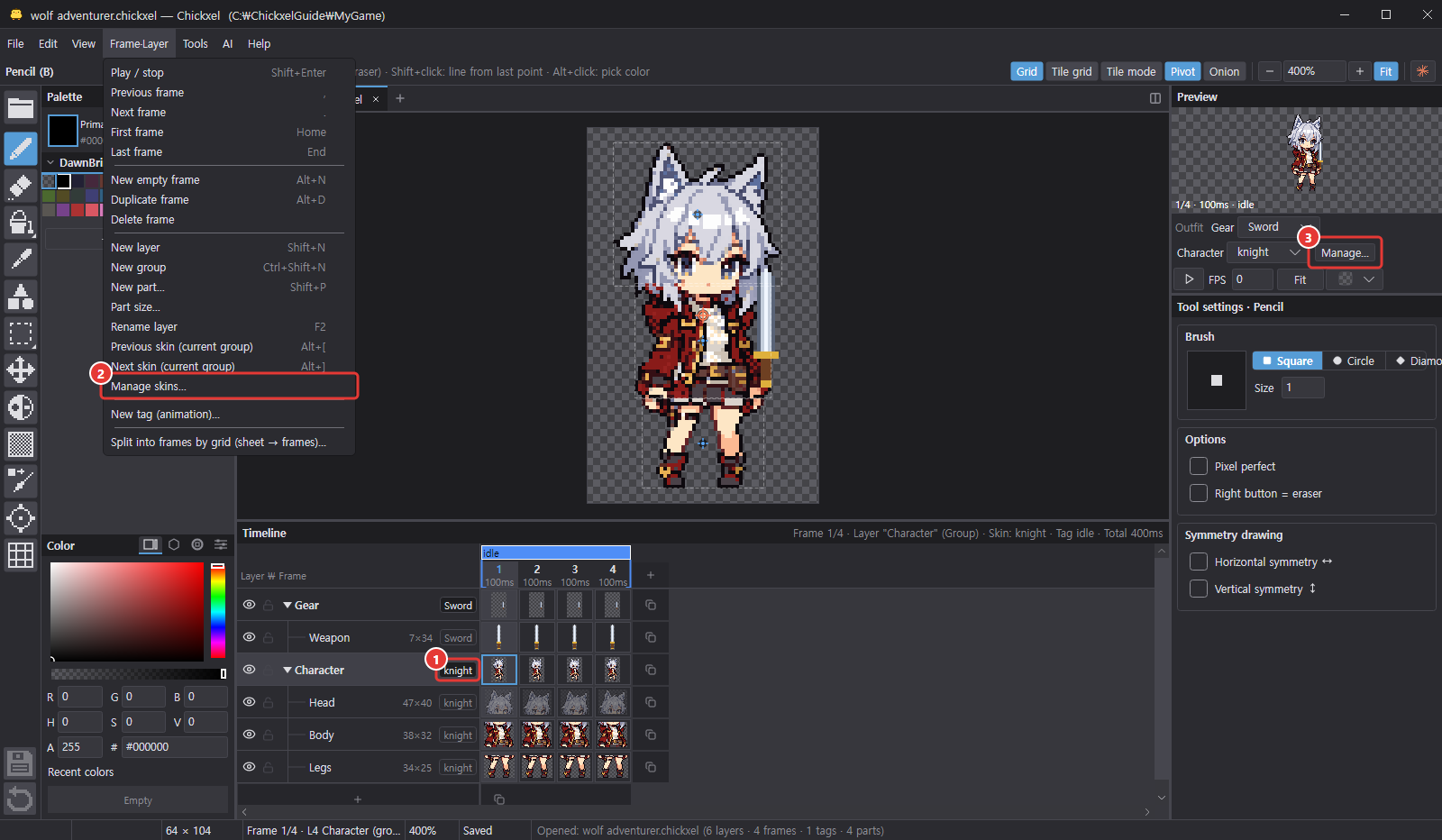This screenshot has width=1442, height=840.
Task: Select the Pivot crosshair tool
Action: [x=21, y=518]
